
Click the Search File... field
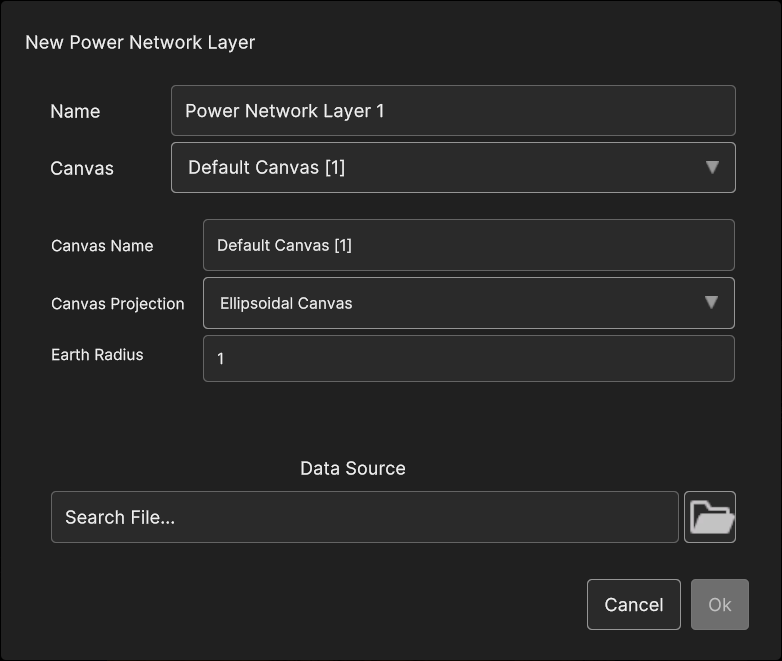click(364, 517)
